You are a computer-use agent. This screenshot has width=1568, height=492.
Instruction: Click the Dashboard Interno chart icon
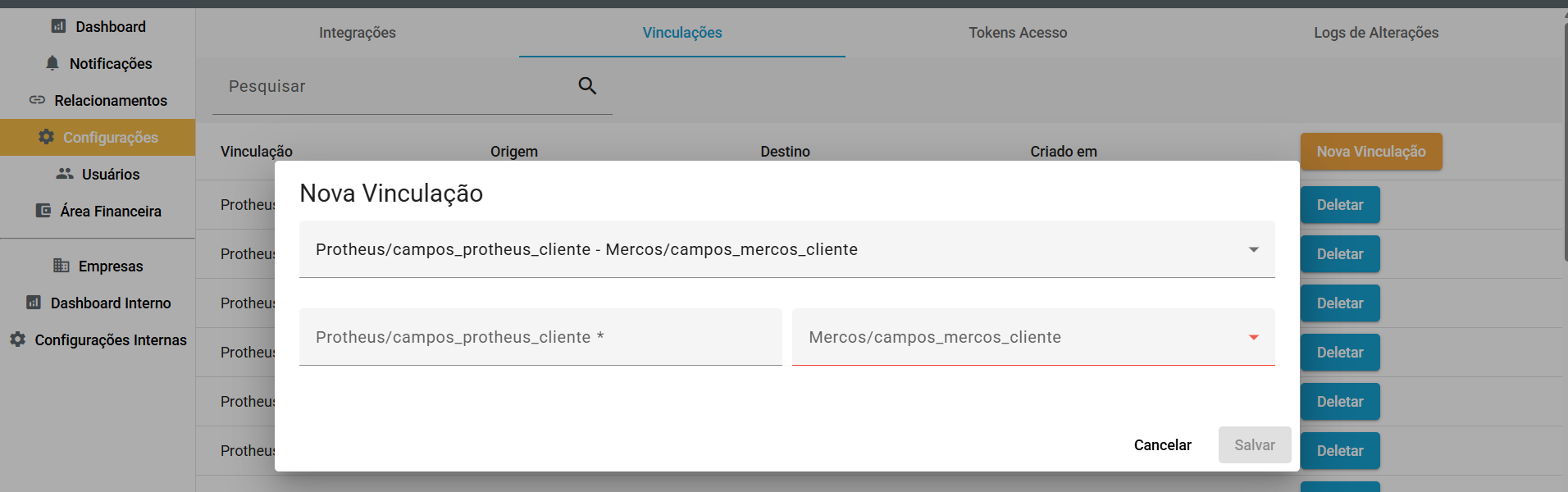[34, 303]
